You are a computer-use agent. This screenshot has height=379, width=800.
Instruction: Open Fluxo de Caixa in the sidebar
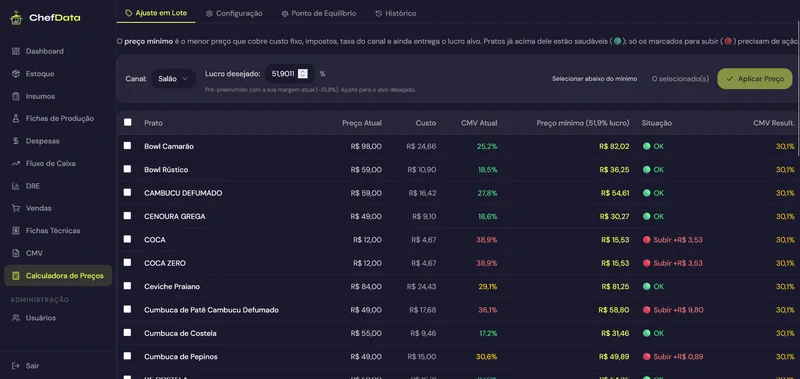(58, 163)
